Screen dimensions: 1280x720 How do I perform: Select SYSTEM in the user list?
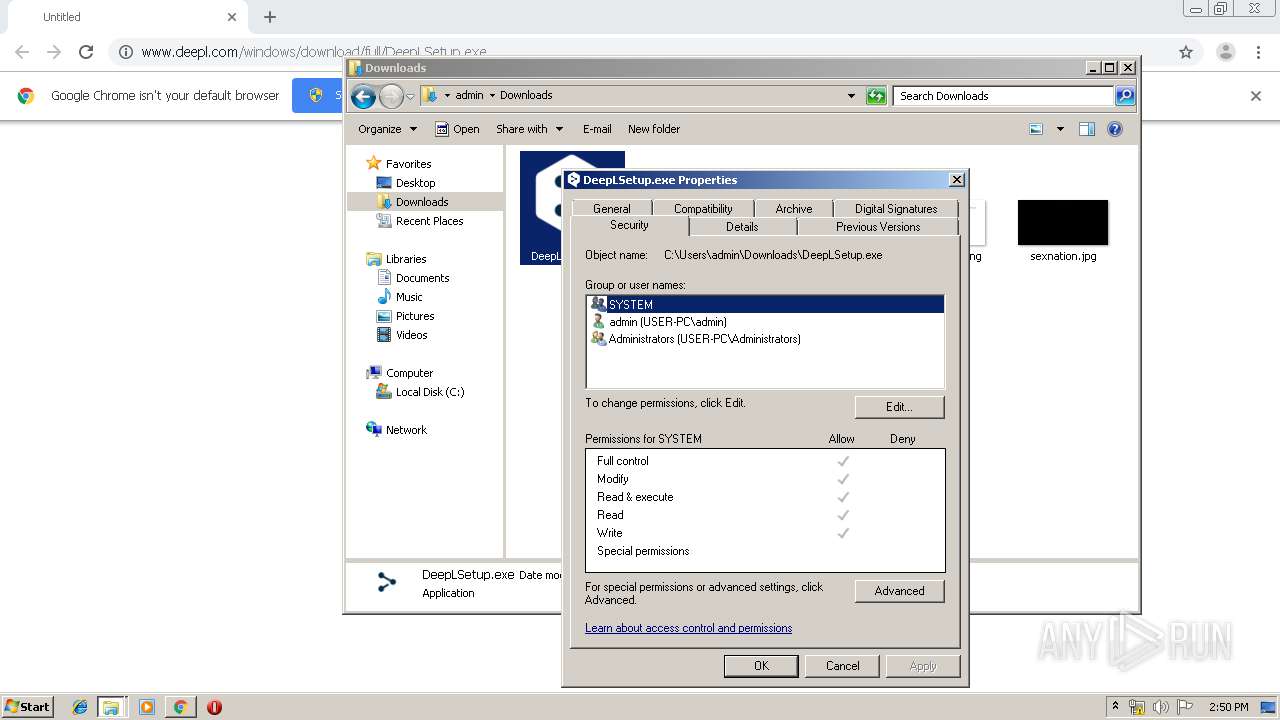pos(765,304)
